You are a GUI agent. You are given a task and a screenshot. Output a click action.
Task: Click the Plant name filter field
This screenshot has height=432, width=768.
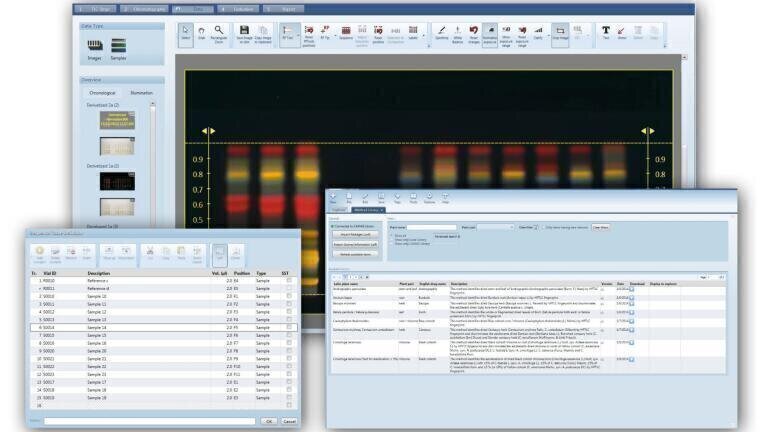(x=432, y=227)
